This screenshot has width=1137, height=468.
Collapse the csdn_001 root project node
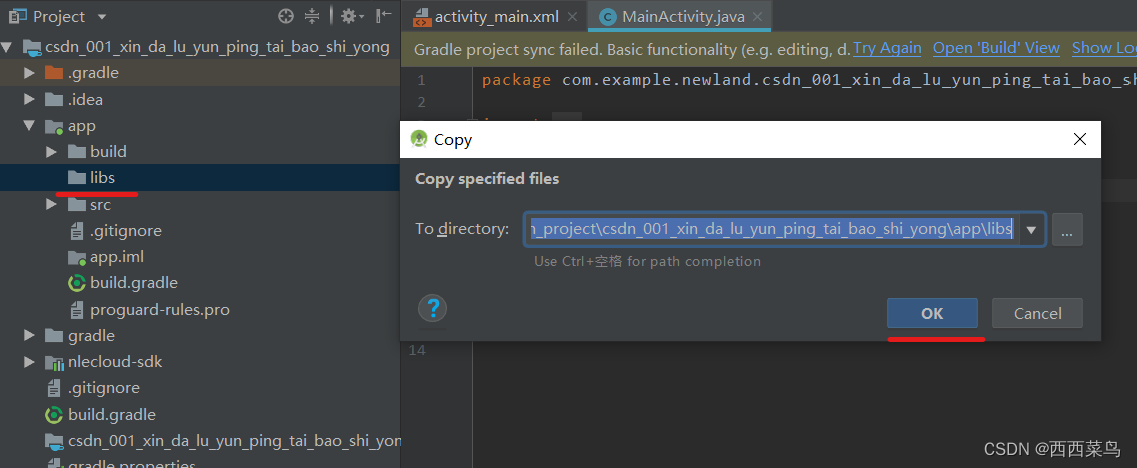(7, 48)
